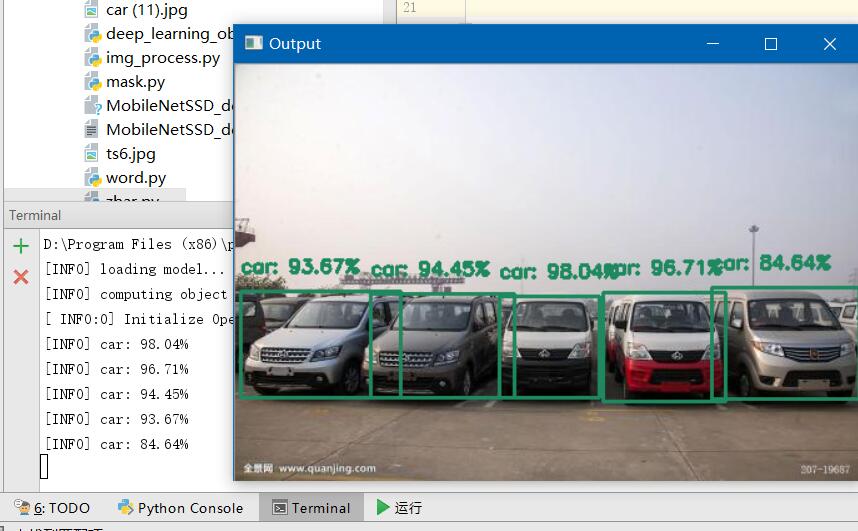Close the Output window
Screen dimensions: 858x531
(830, 44)
